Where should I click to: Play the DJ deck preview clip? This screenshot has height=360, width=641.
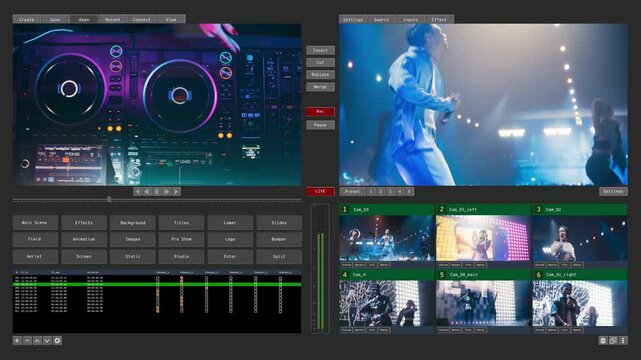coord(166,191)
